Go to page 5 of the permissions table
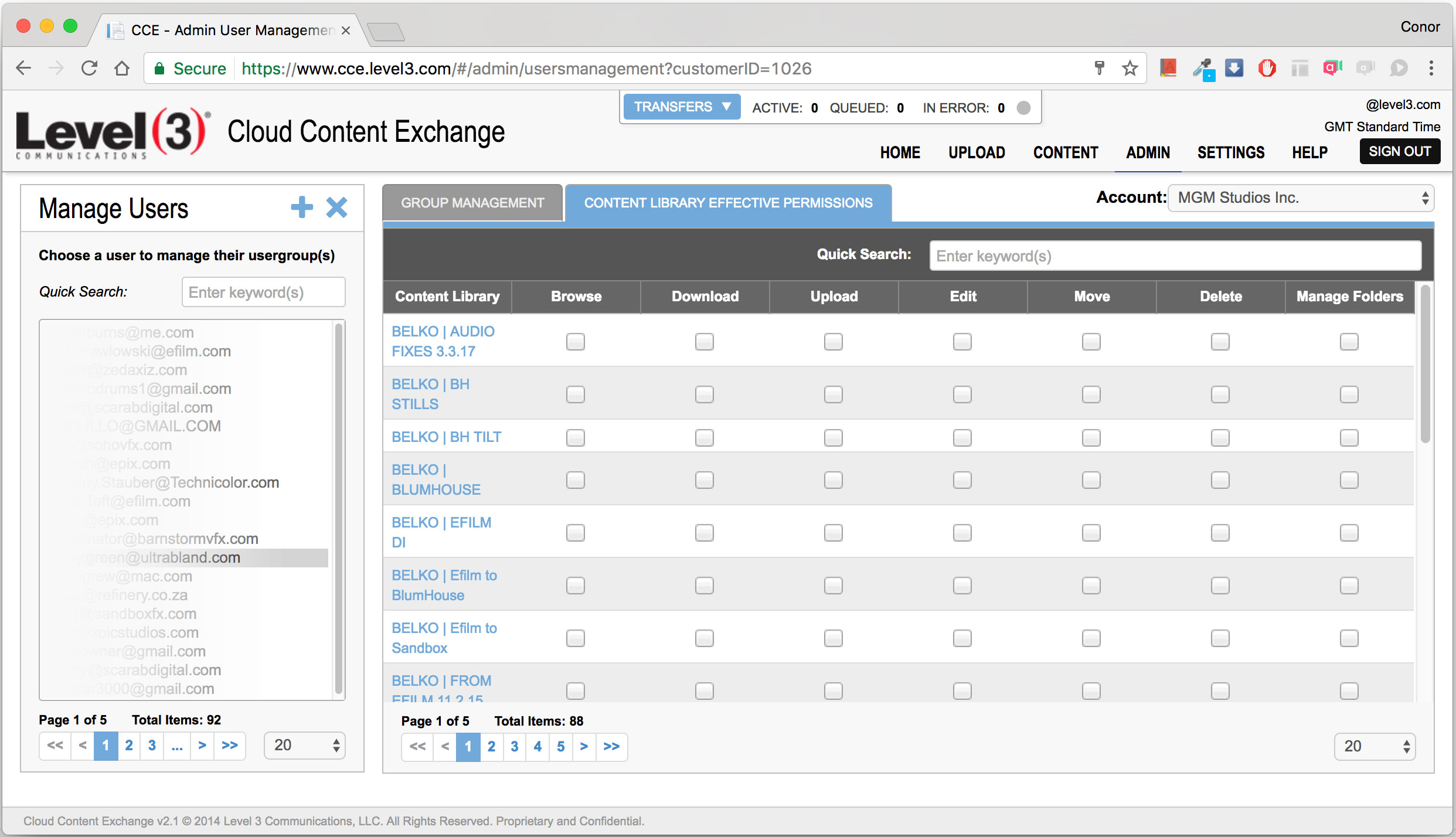This screenshot has width=1456, height=837. (x=561, y=747)
